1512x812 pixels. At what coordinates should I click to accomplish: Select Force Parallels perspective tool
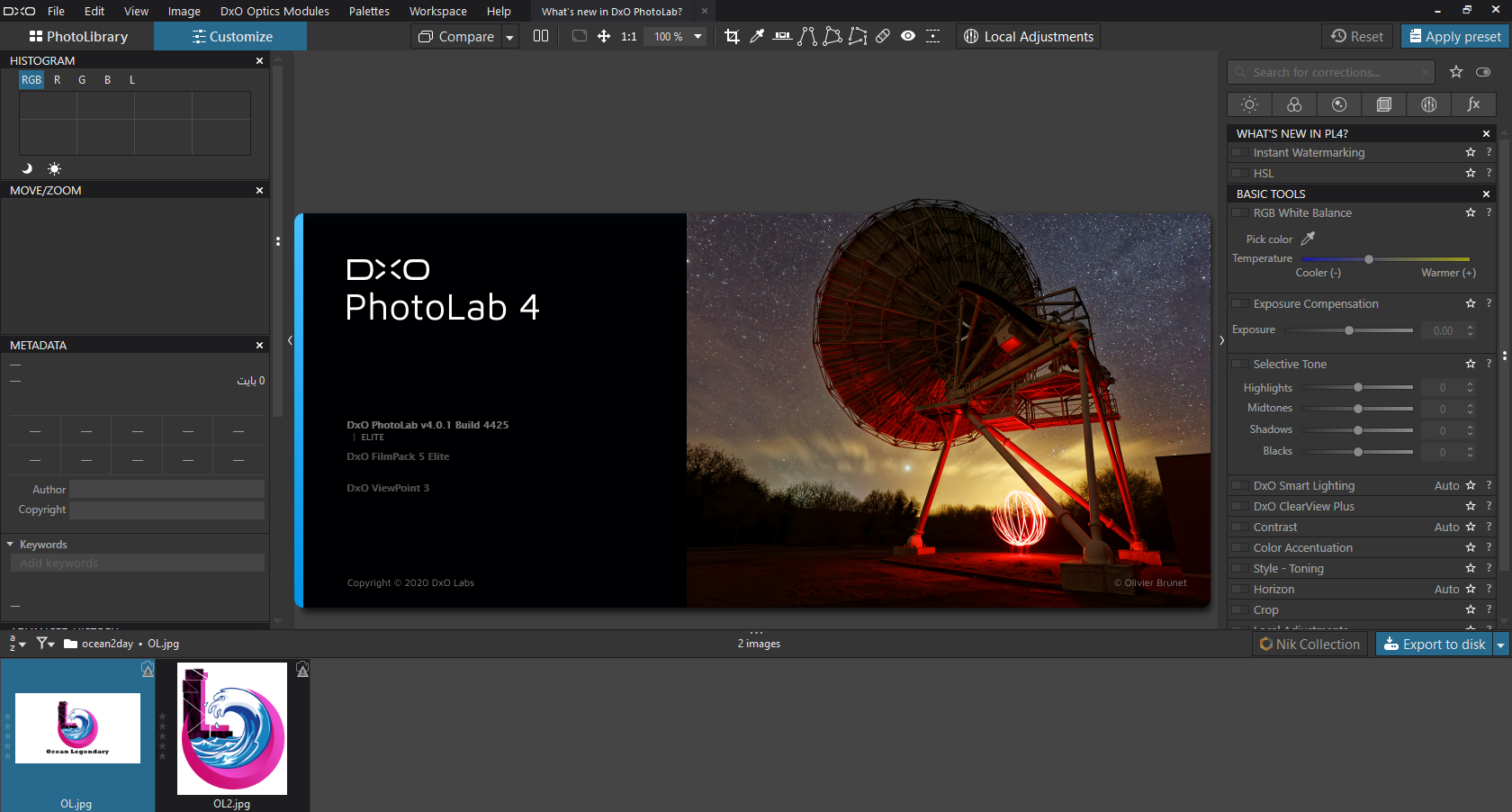coord(807,36)
